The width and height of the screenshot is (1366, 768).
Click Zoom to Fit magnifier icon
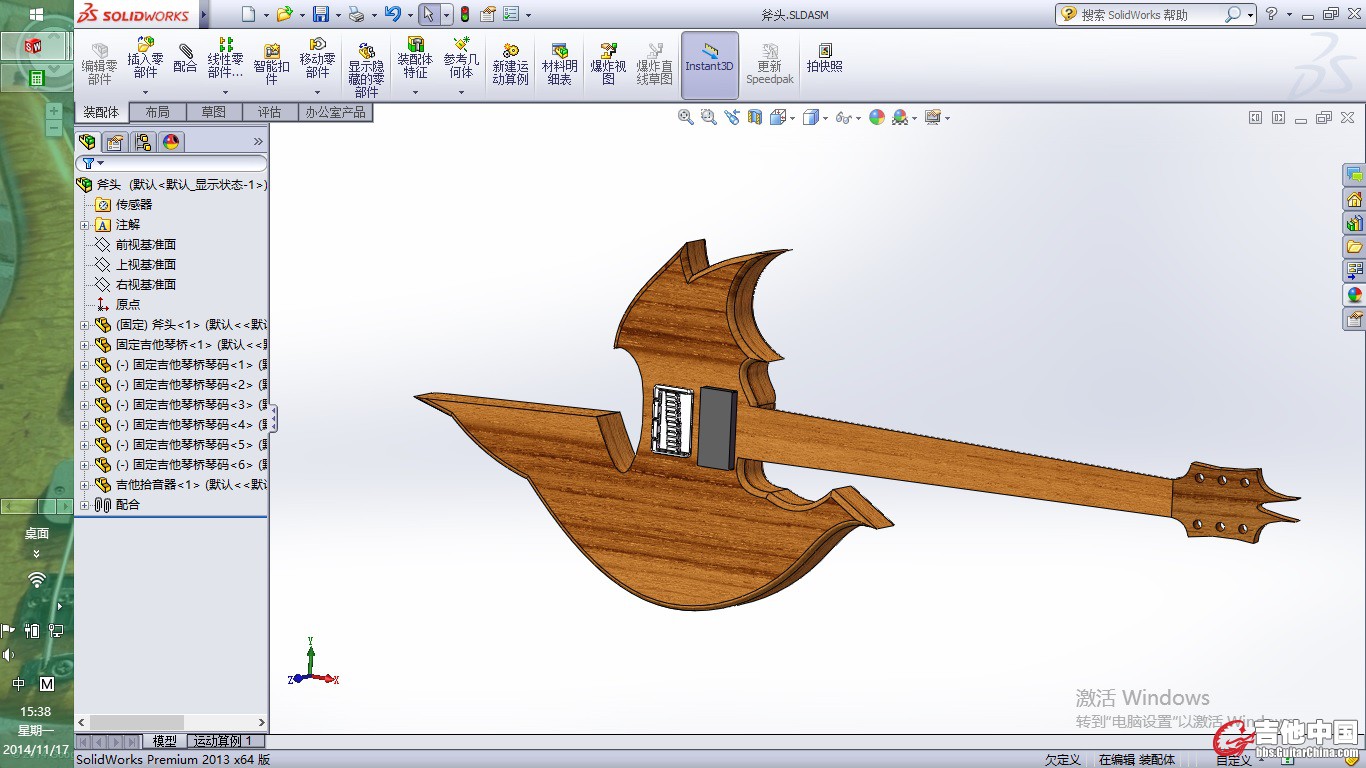pos(686,117)
